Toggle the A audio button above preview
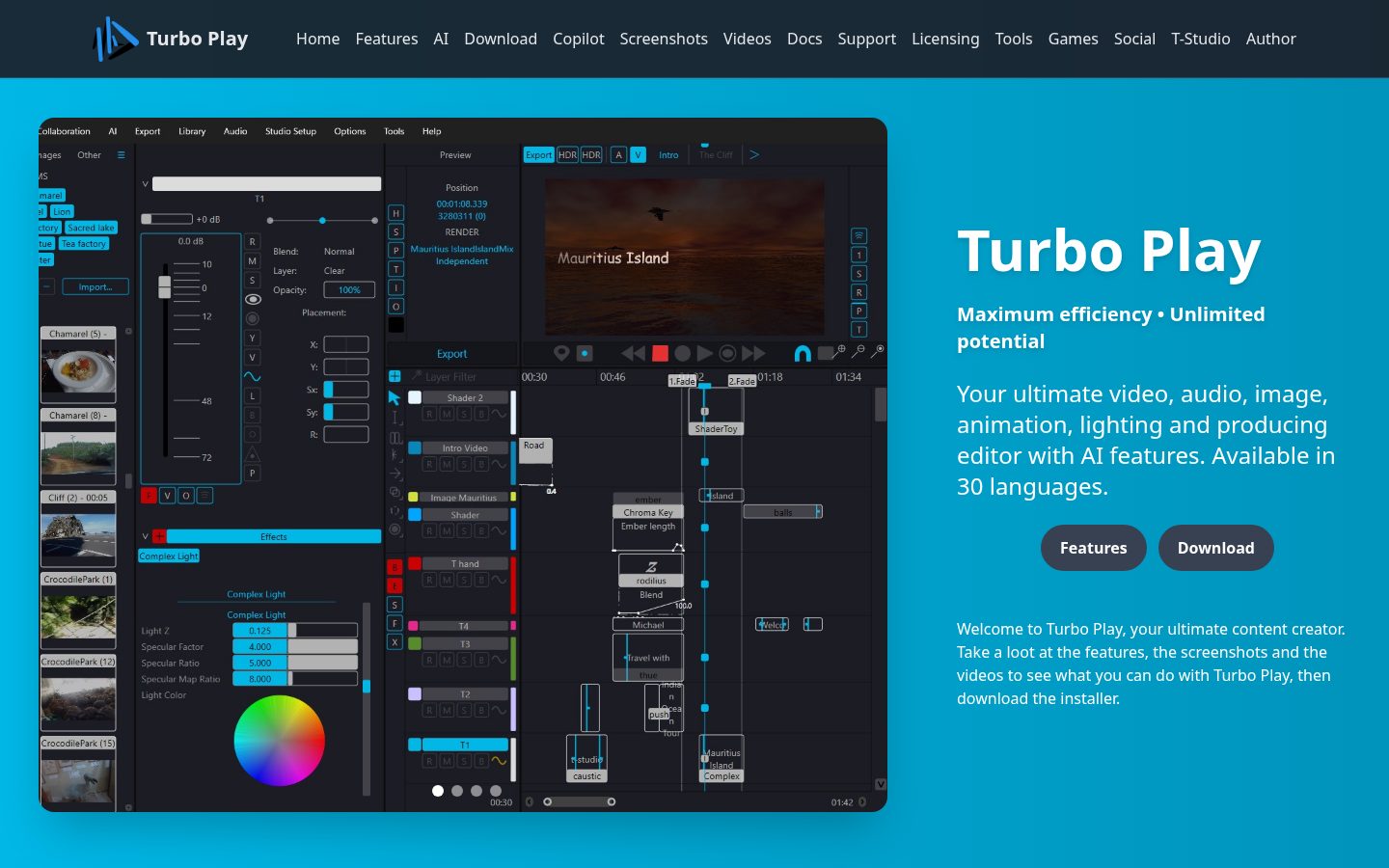Viewport: 1389px width, 868px height. (619, 154)
